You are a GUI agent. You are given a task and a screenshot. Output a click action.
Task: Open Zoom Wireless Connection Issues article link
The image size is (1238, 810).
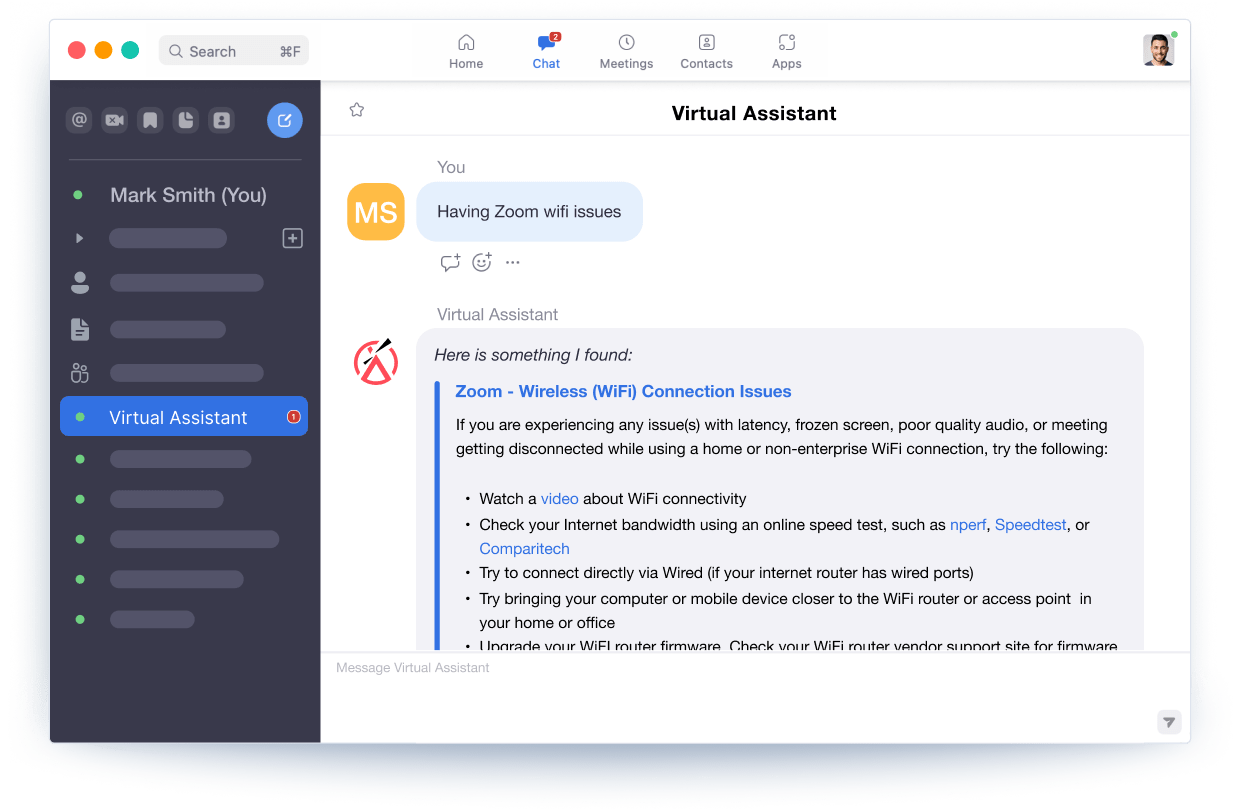pyautogui.click(x=623, y=391)
